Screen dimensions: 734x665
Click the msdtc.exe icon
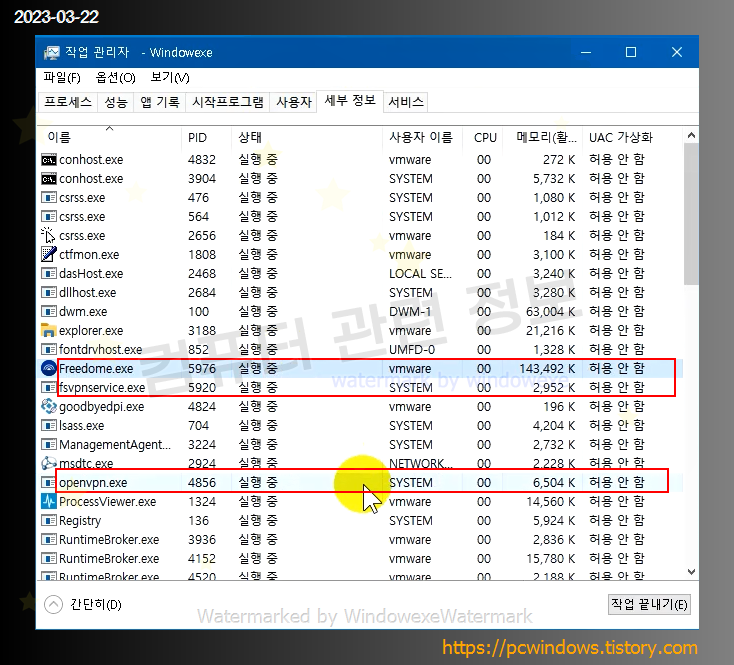(49, 463)
